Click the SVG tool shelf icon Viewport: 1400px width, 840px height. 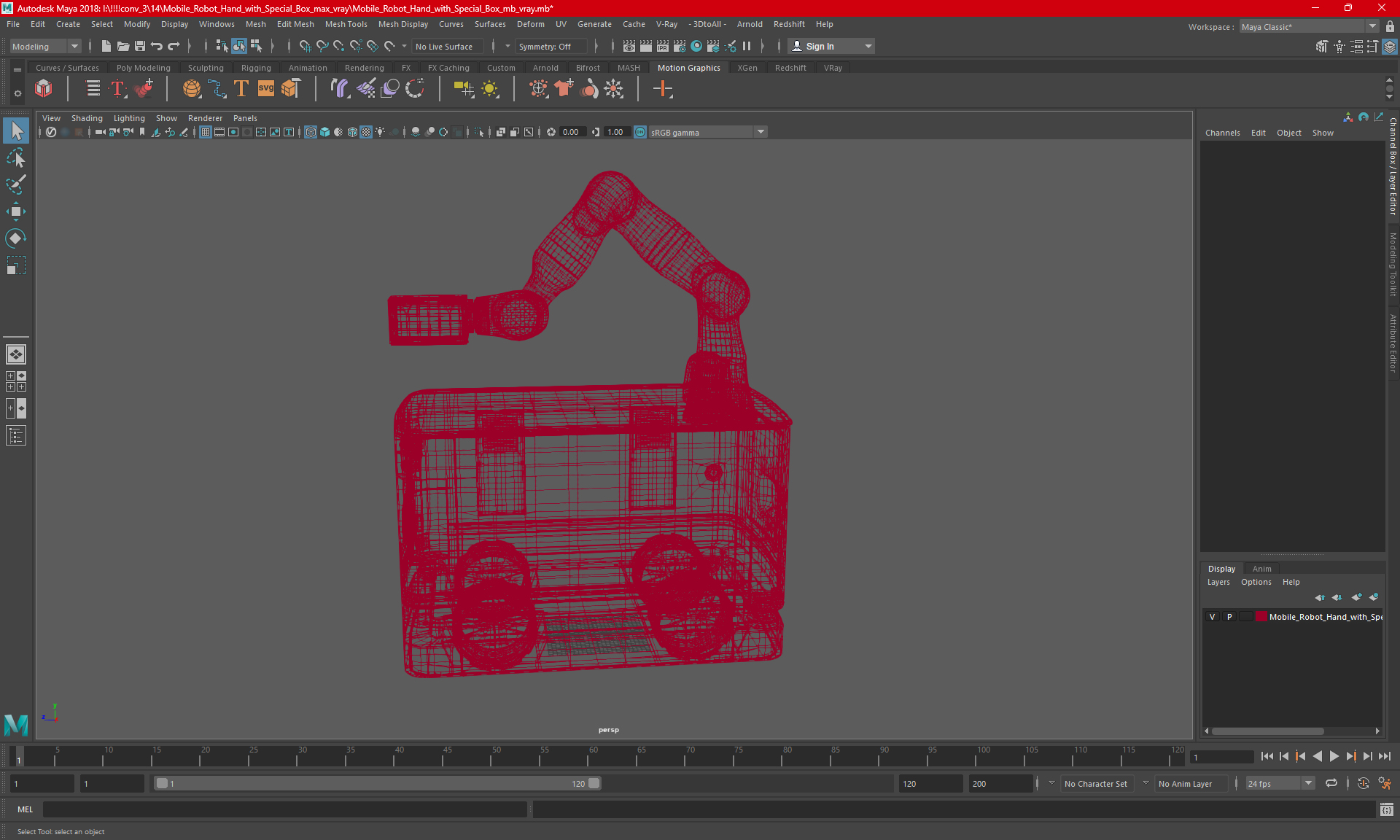[266, 89]
